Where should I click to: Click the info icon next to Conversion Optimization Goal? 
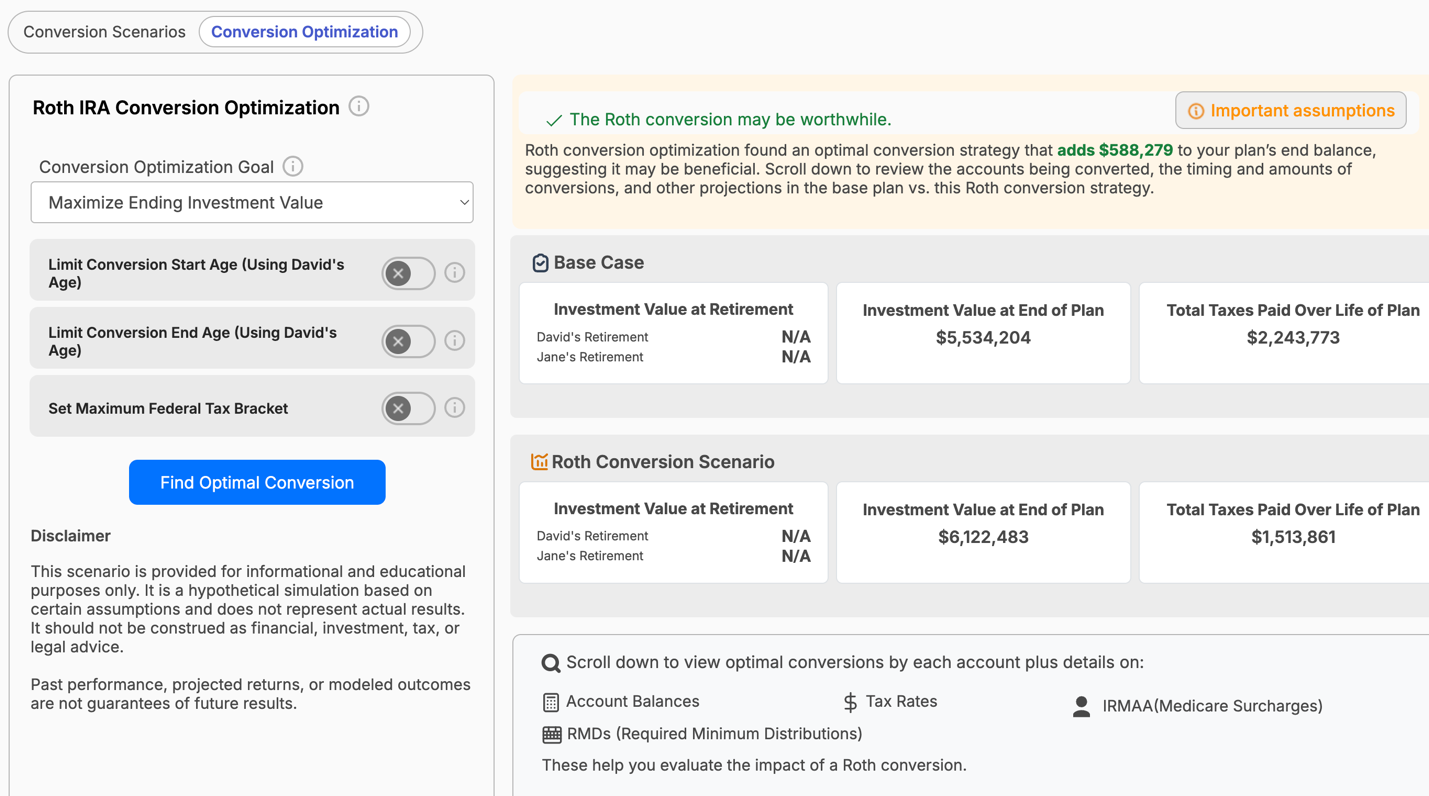point(292,166)
